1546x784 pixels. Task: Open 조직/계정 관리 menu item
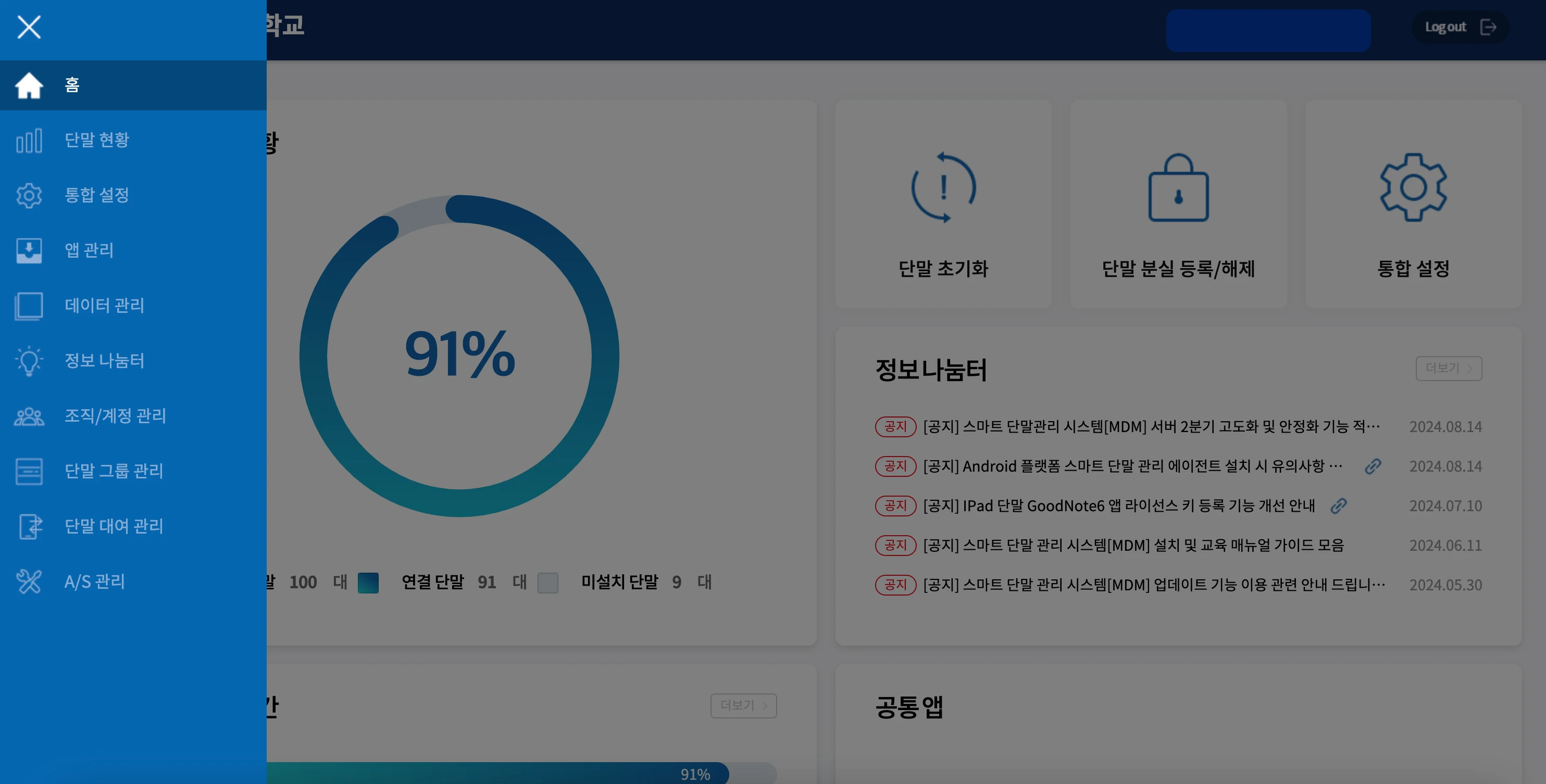click(133, 416)
